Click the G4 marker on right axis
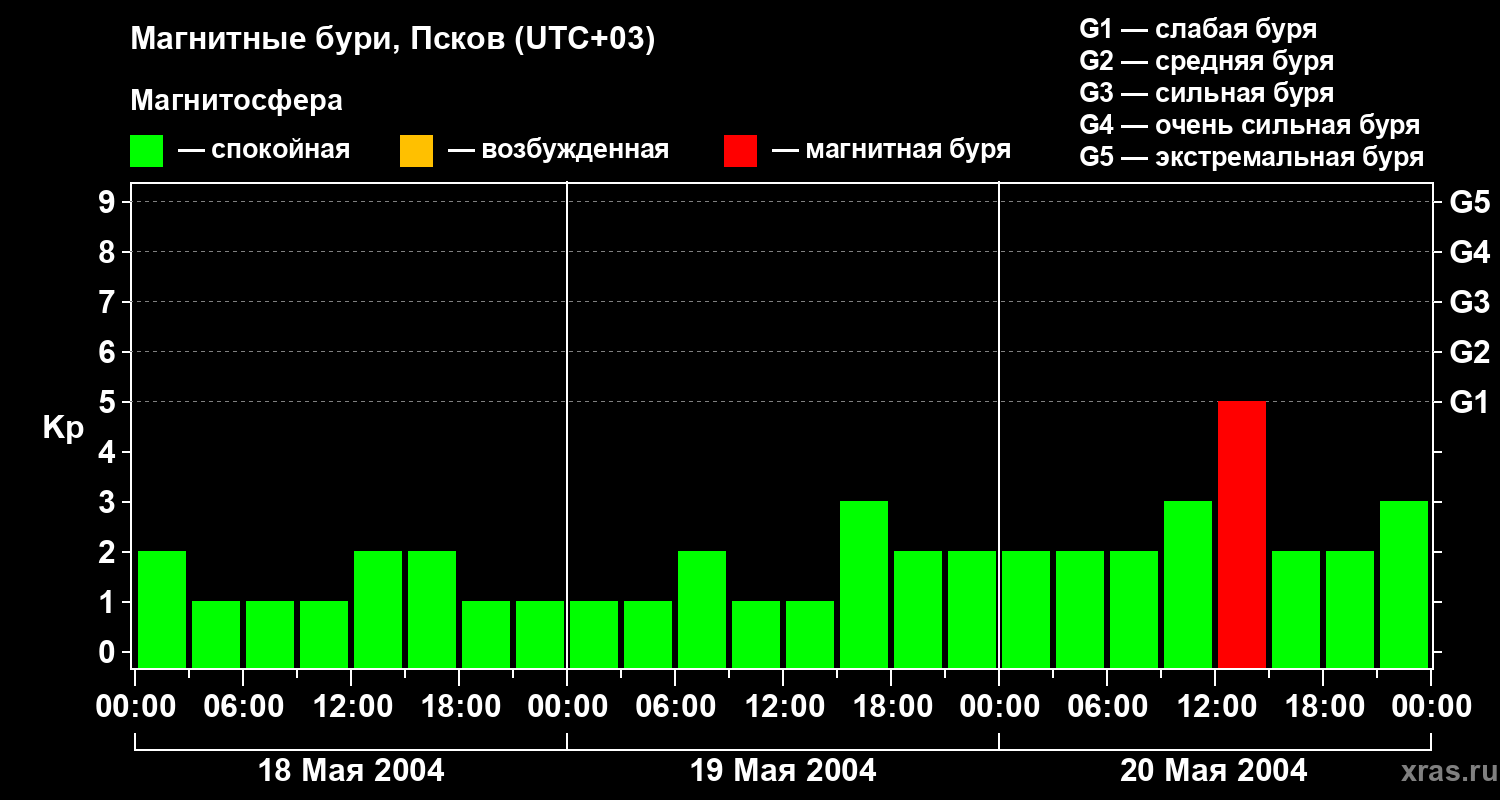 pos(1469,252)
